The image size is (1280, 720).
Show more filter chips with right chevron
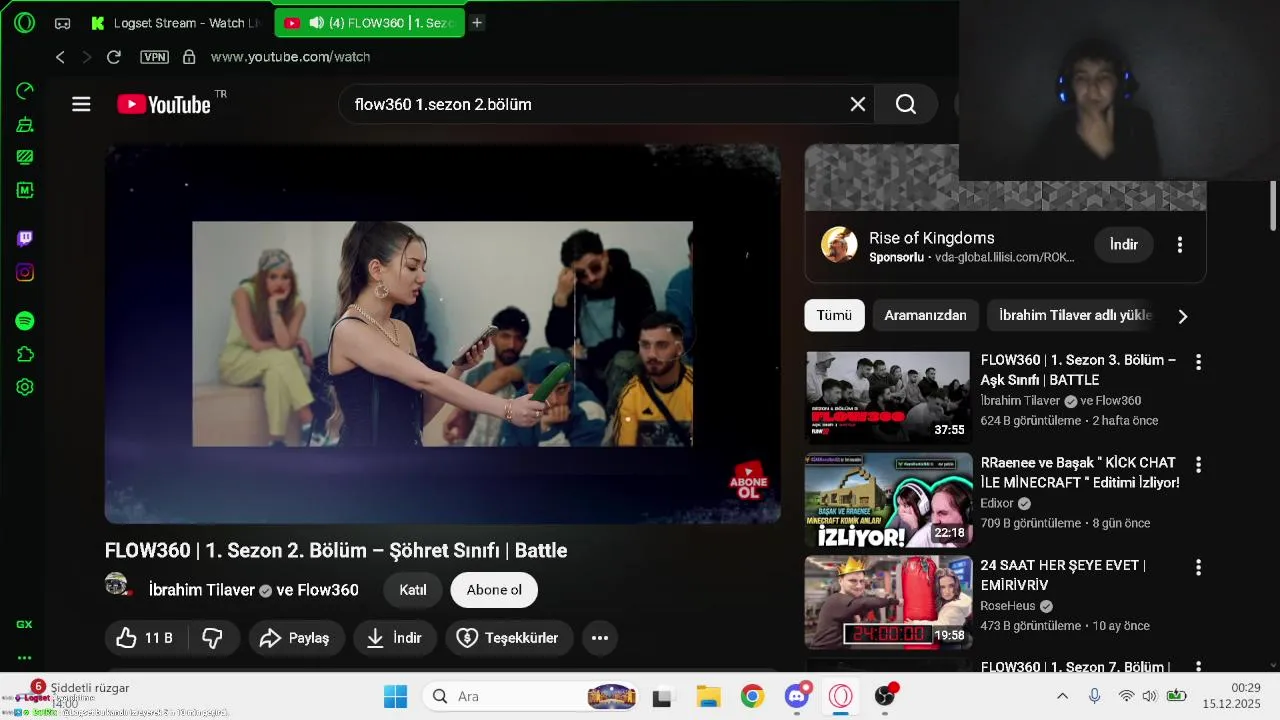click(1183, 316)
